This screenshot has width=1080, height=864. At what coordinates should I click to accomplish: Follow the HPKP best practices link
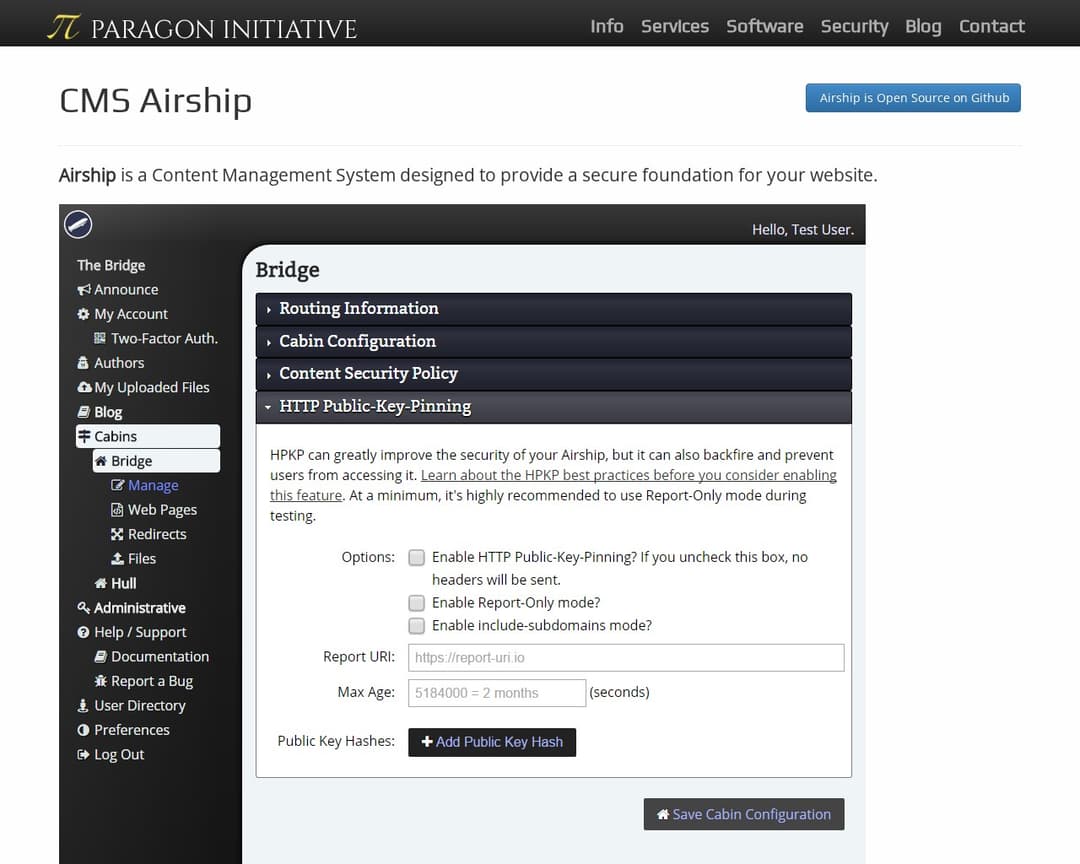[628, 476]
